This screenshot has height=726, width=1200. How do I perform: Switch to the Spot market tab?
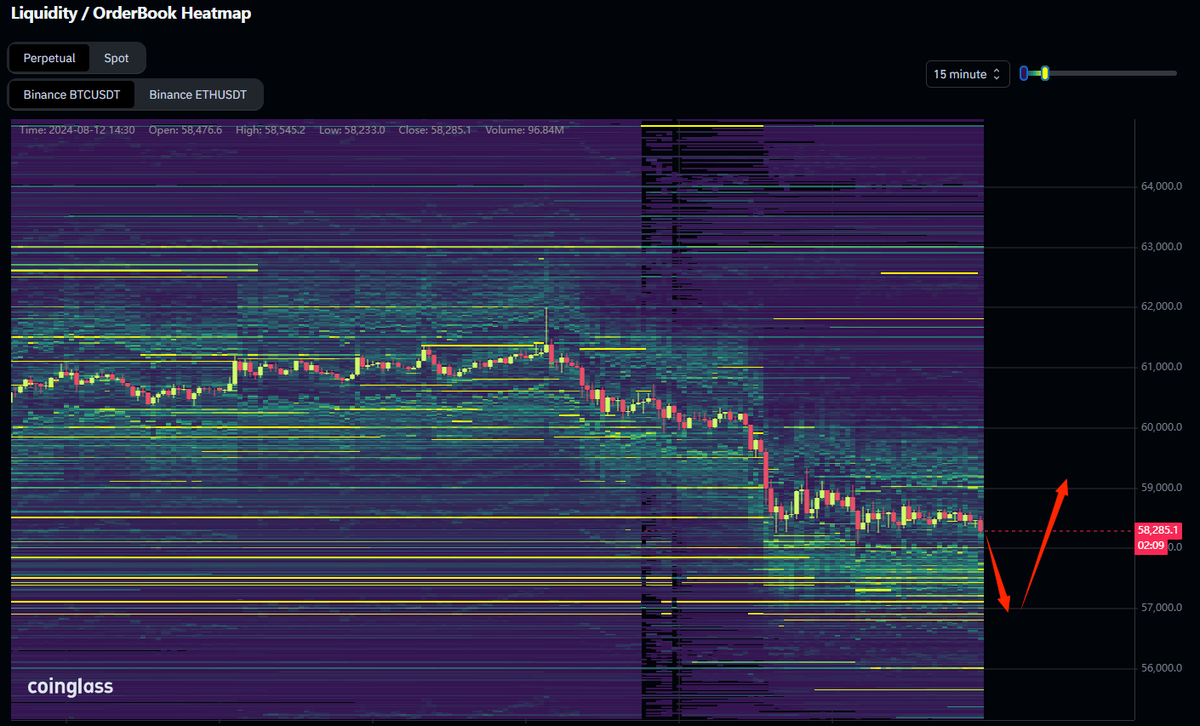[117, 58]
